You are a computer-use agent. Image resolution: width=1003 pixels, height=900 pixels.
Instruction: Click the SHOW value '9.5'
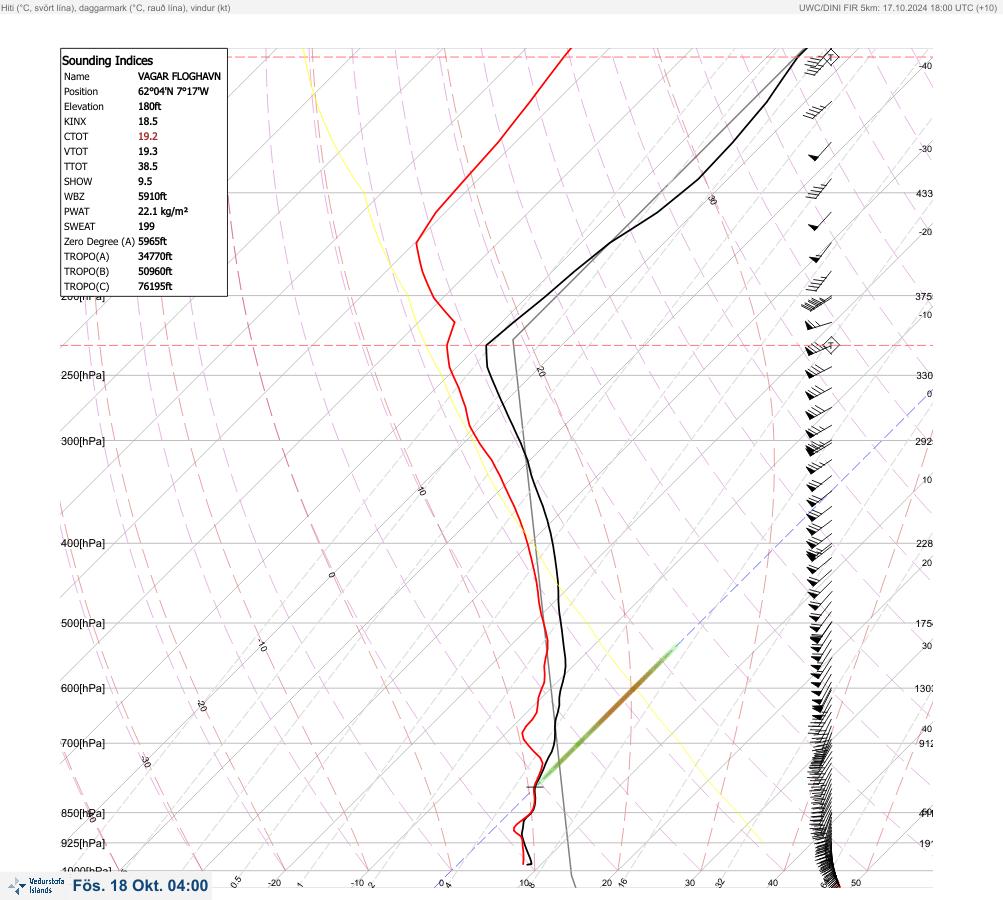[x=145, y=182]
